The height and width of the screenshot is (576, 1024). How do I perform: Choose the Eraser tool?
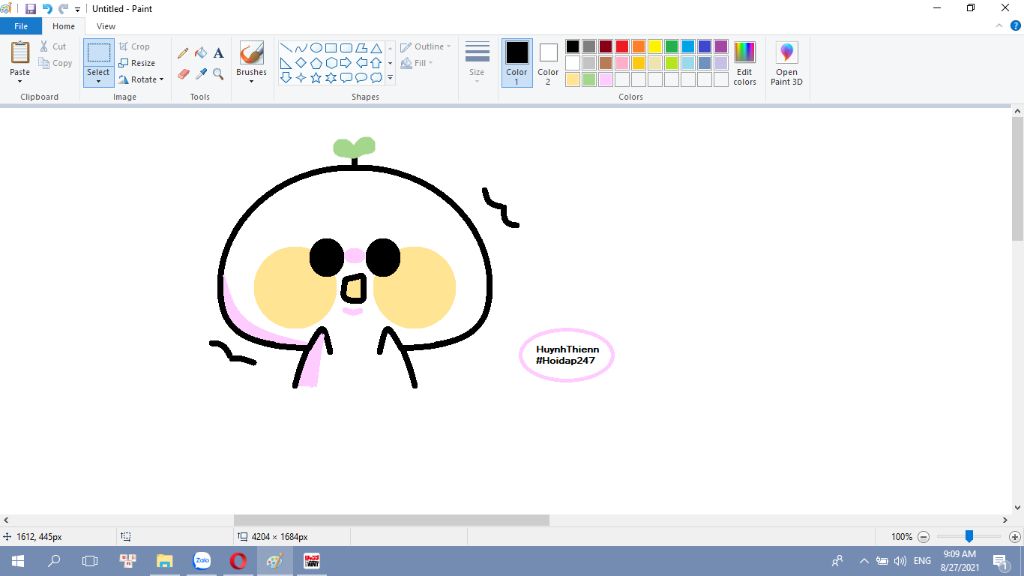pyautogui.click(x=183, y=74)
